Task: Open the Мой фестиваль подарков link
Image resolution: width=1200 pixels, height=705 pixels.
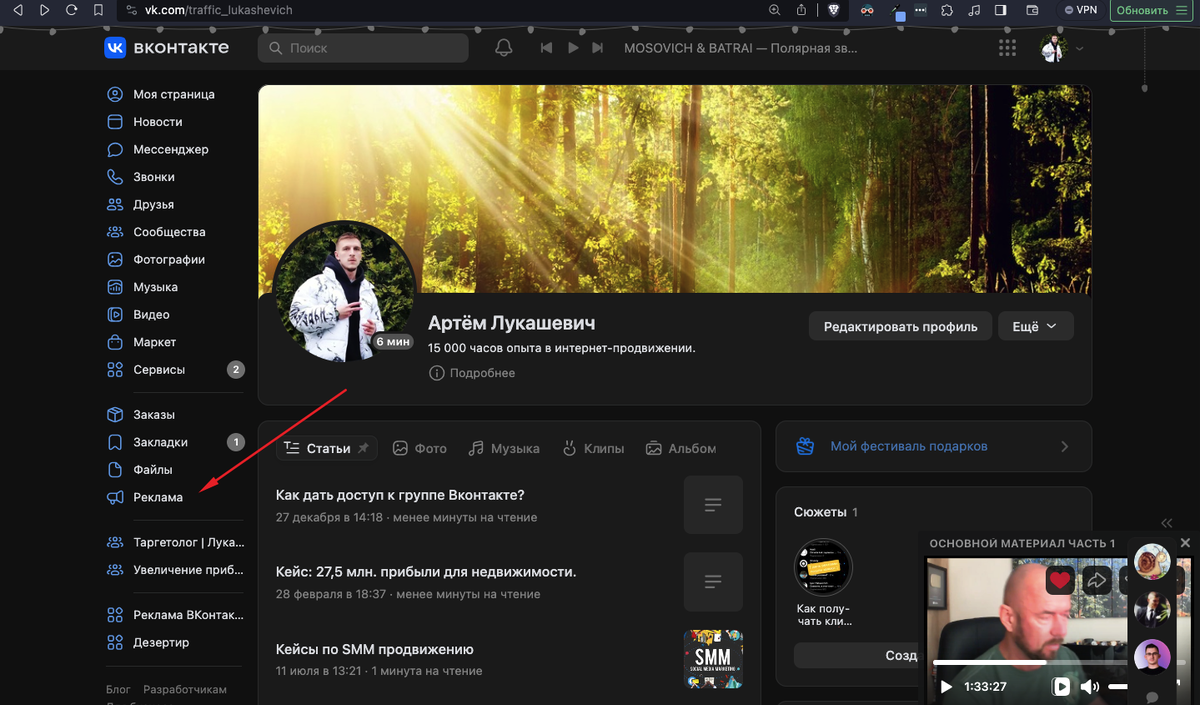Action: pyautogui.click(x=908, y=446)
